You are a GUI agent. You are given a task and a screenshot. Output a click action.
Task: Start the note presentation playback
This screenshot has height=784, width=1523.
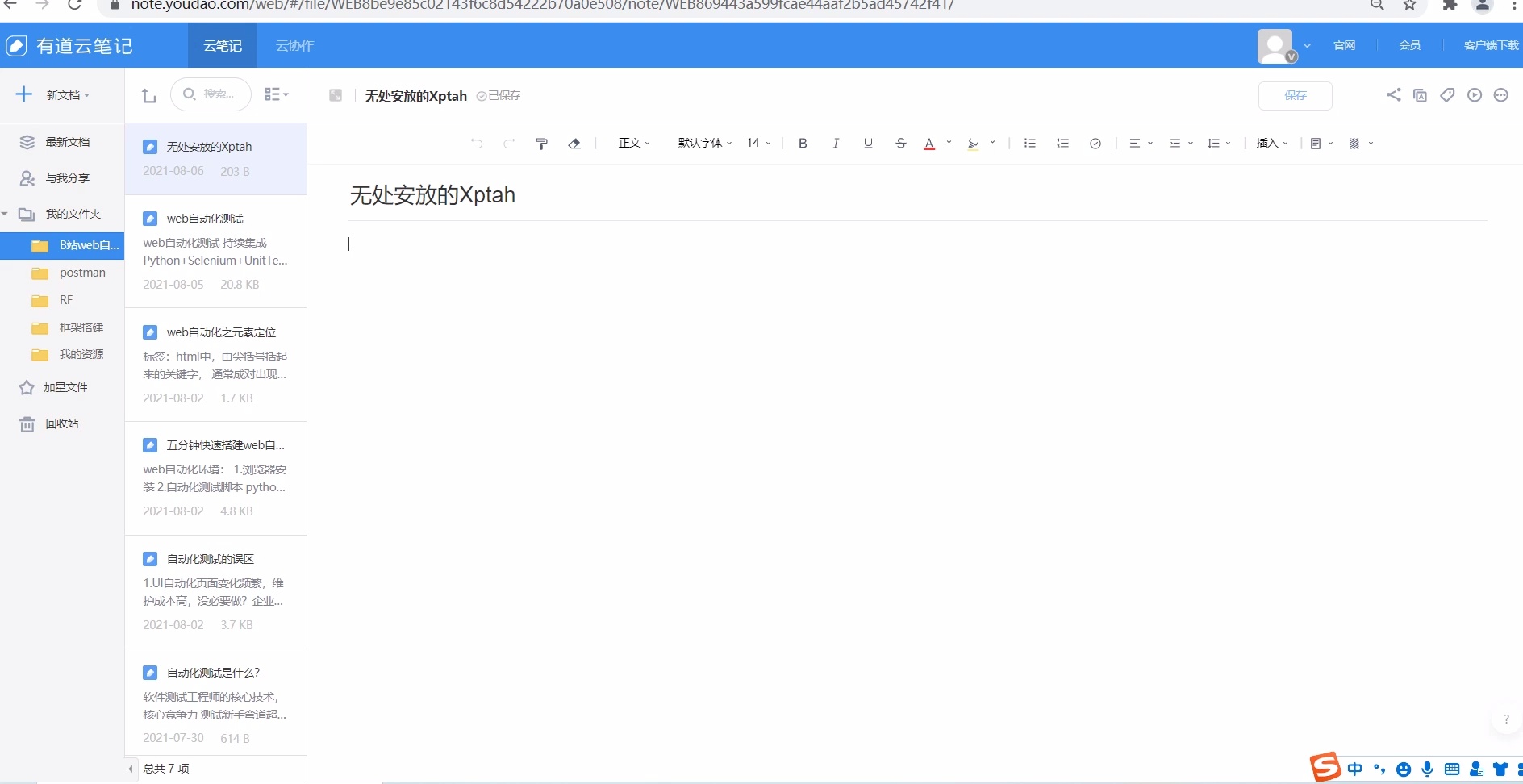(1475, 94)
